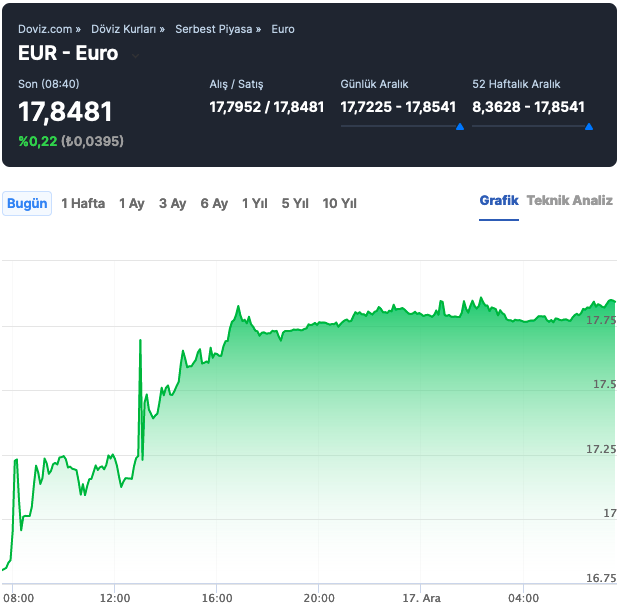Viewport: 621px width, 613px height.
Task: View the 1 Yıl chart range
Action: click(255, 203)
